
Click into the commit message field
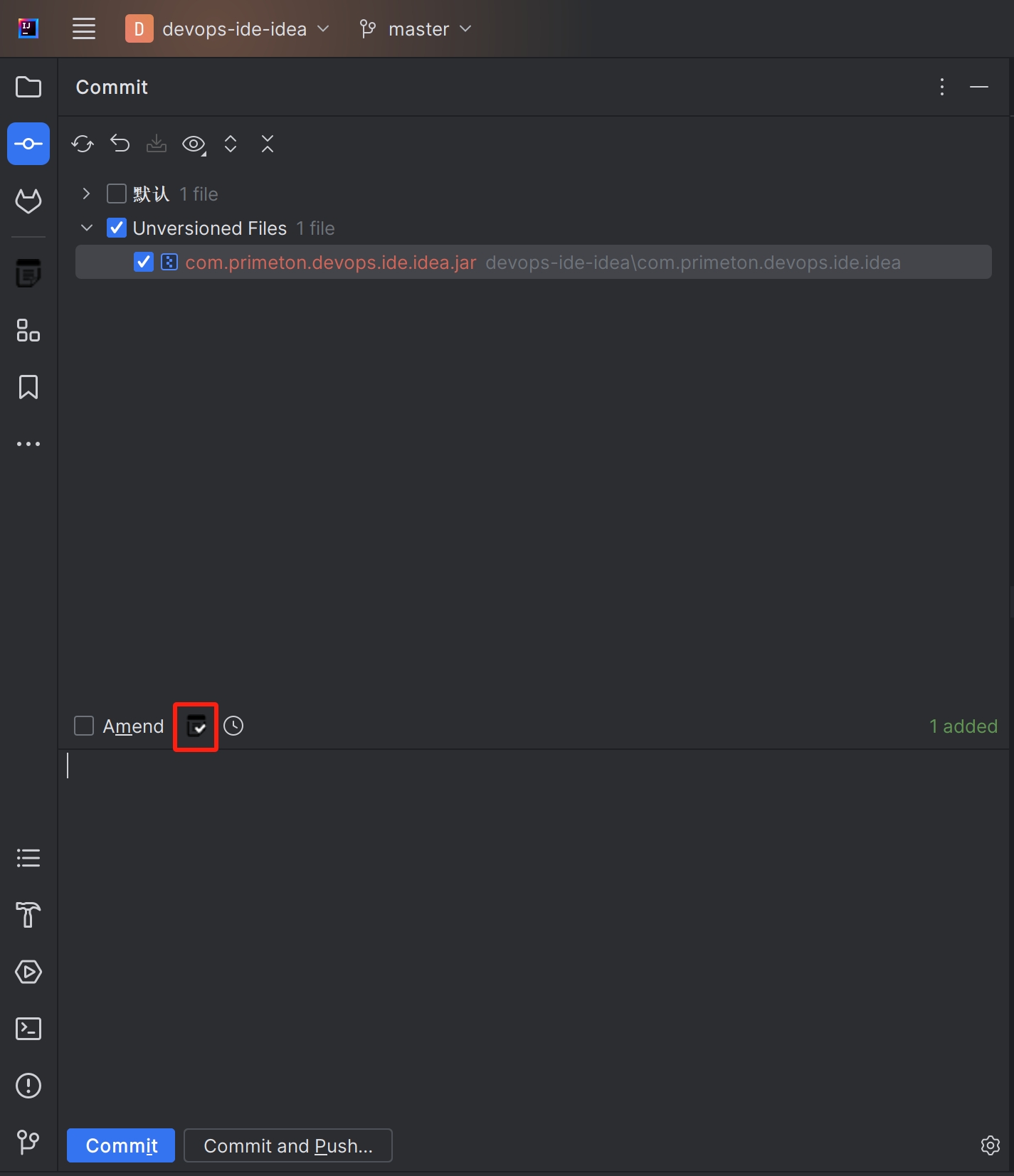tap(534, 925)
